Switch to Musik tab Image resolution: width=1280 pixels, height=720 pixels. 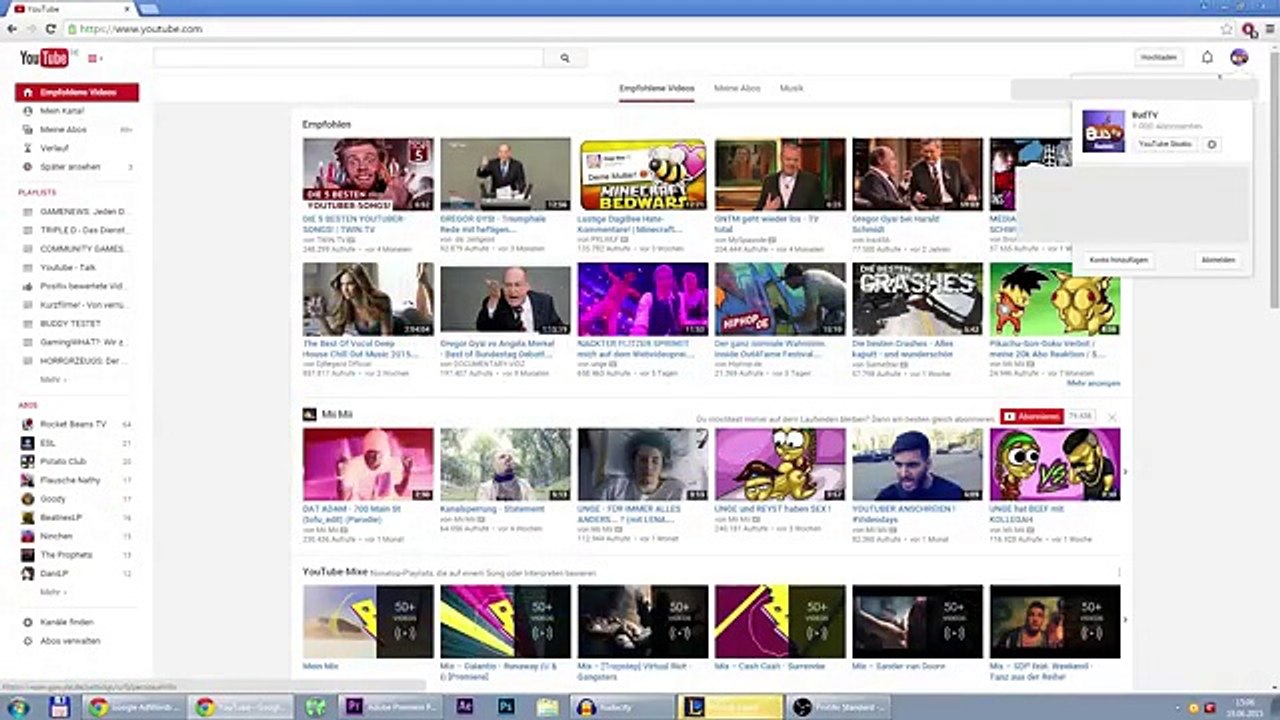click(791, 88)
